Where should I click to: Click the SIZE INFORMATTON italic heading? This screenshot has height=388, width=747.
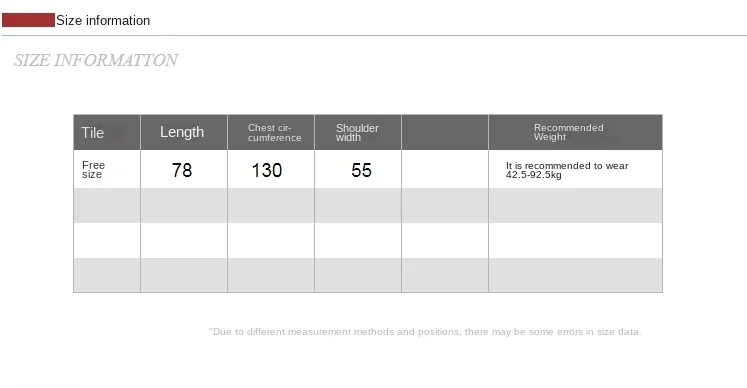[96, 60]
